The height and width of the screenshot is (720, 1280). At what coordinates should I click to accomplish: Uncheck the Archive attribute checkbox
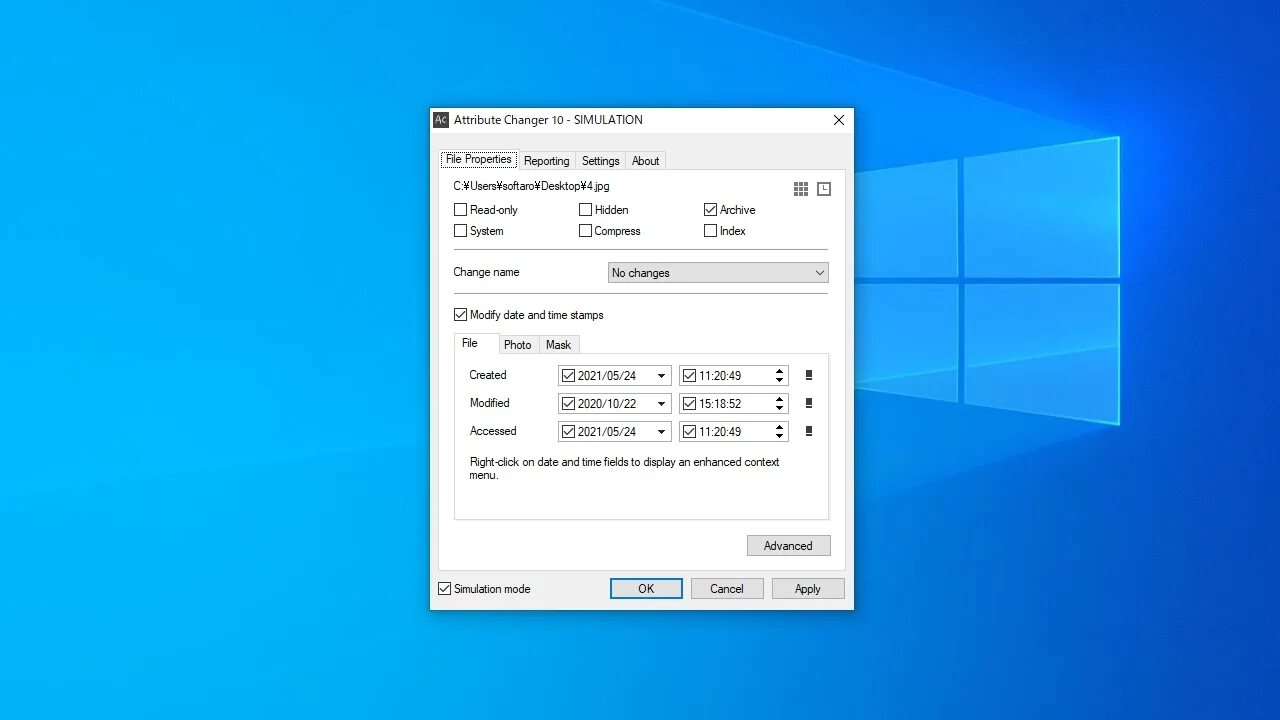pyautogui.click(x=710, y=210)
